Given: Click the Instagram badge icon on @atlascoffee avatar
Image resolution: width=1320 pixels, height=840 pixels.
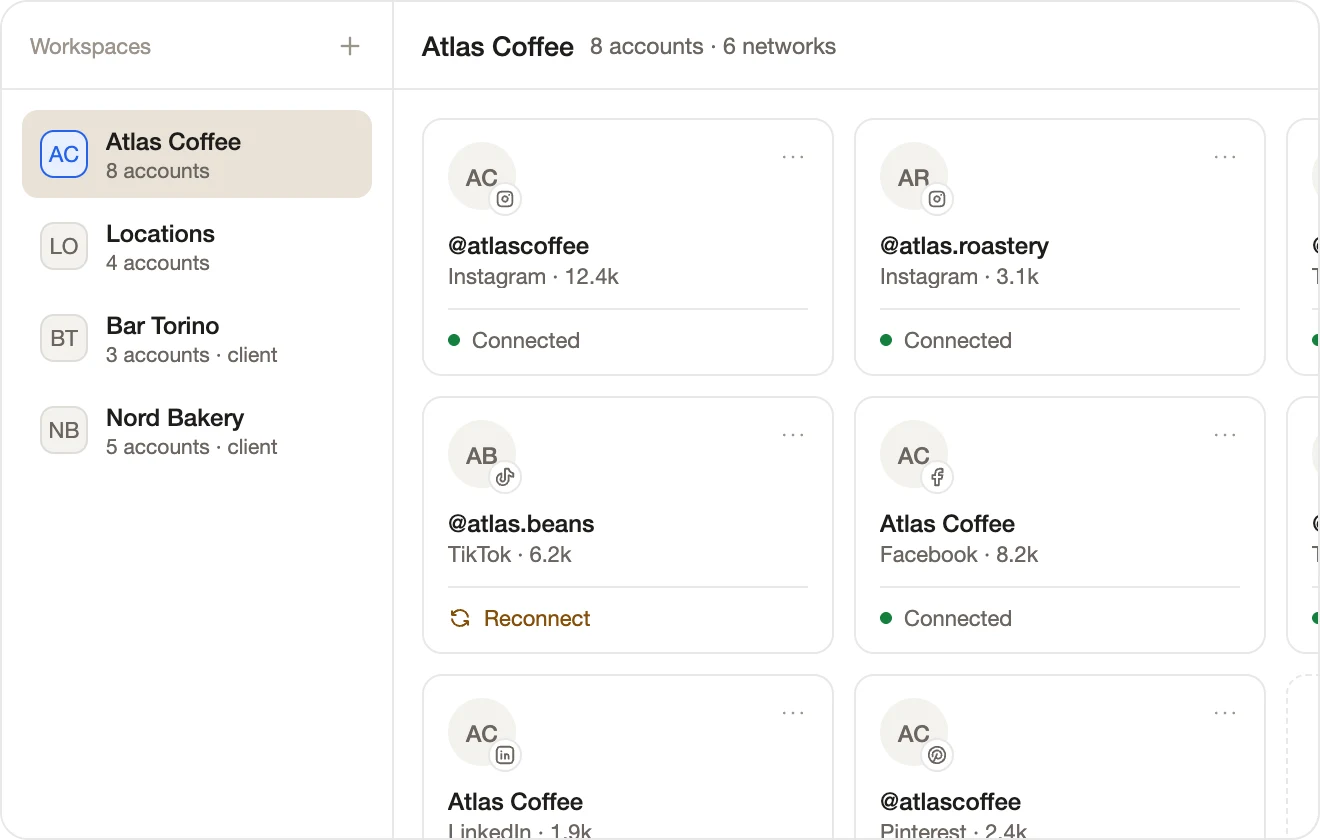Looking at the screenshot, I should tap(505, 199).
